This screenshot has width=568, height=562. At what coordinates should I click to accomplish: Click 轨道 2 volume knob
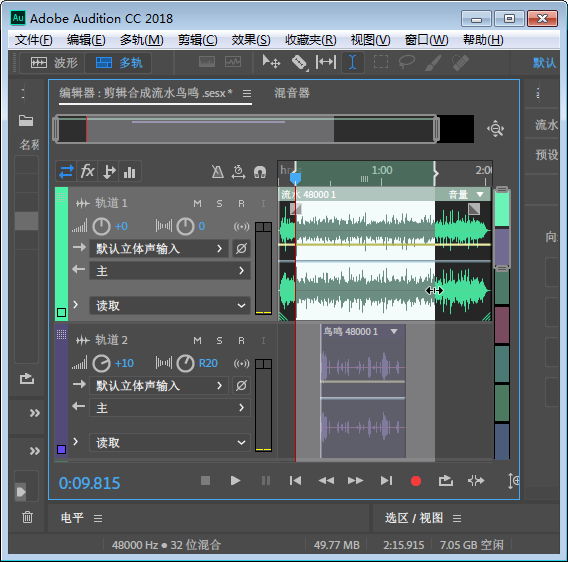coord(101,363)
